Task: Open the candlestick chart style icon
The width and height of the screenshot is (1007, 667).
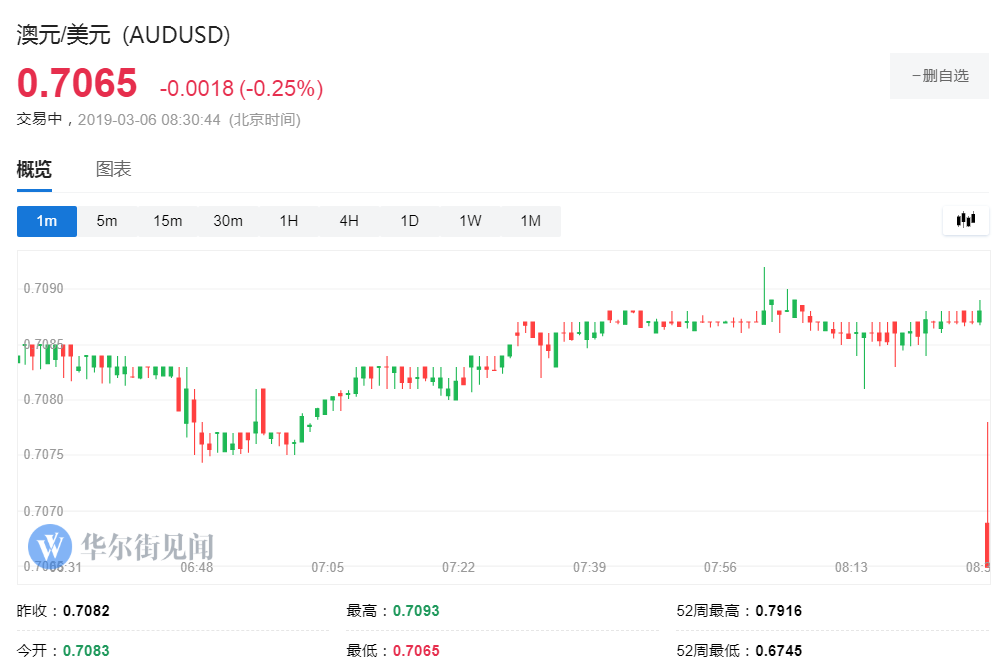Action: 964,220
